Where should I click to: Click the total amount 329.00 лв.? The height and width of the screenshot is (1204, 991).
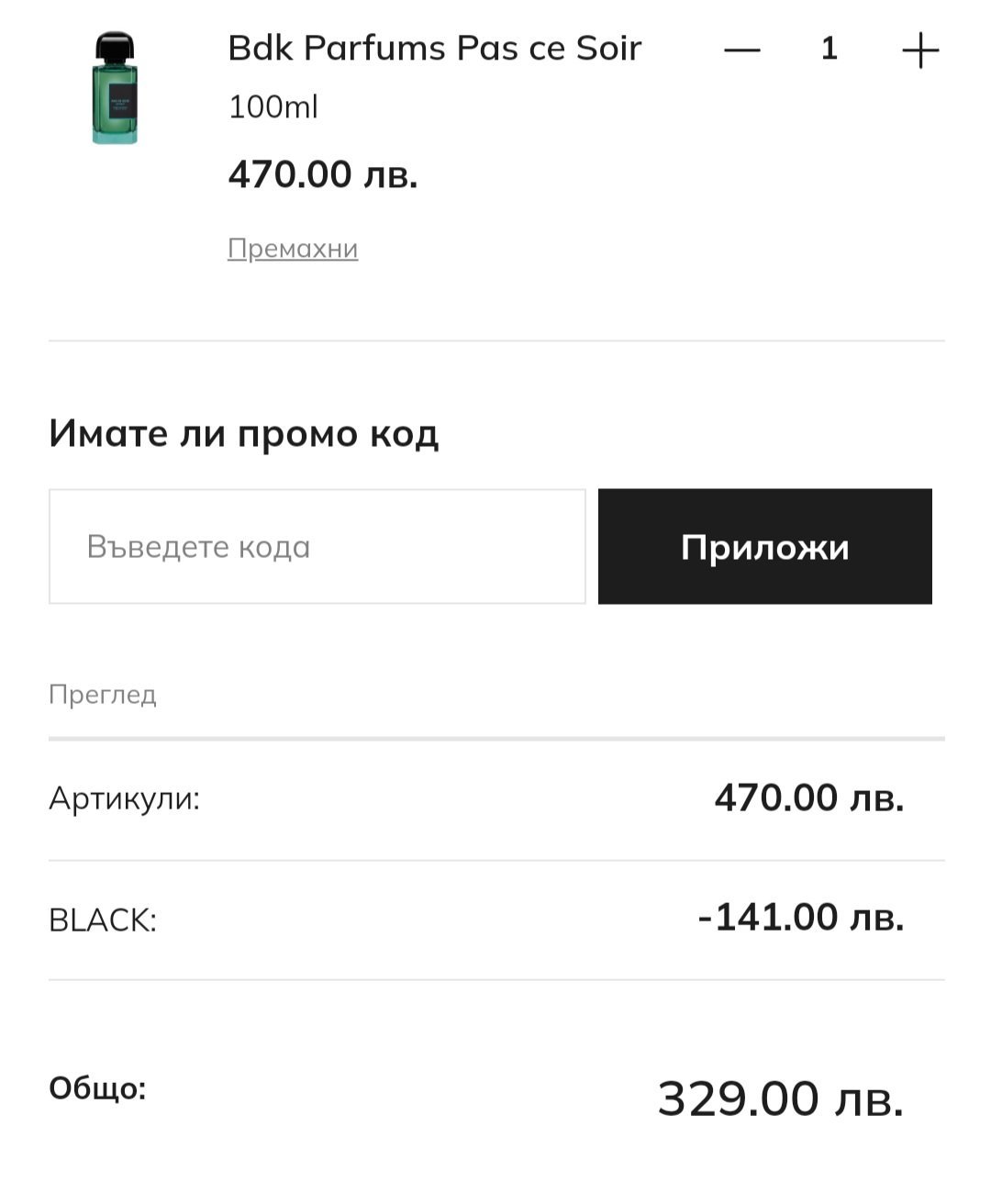point(781,1098)
